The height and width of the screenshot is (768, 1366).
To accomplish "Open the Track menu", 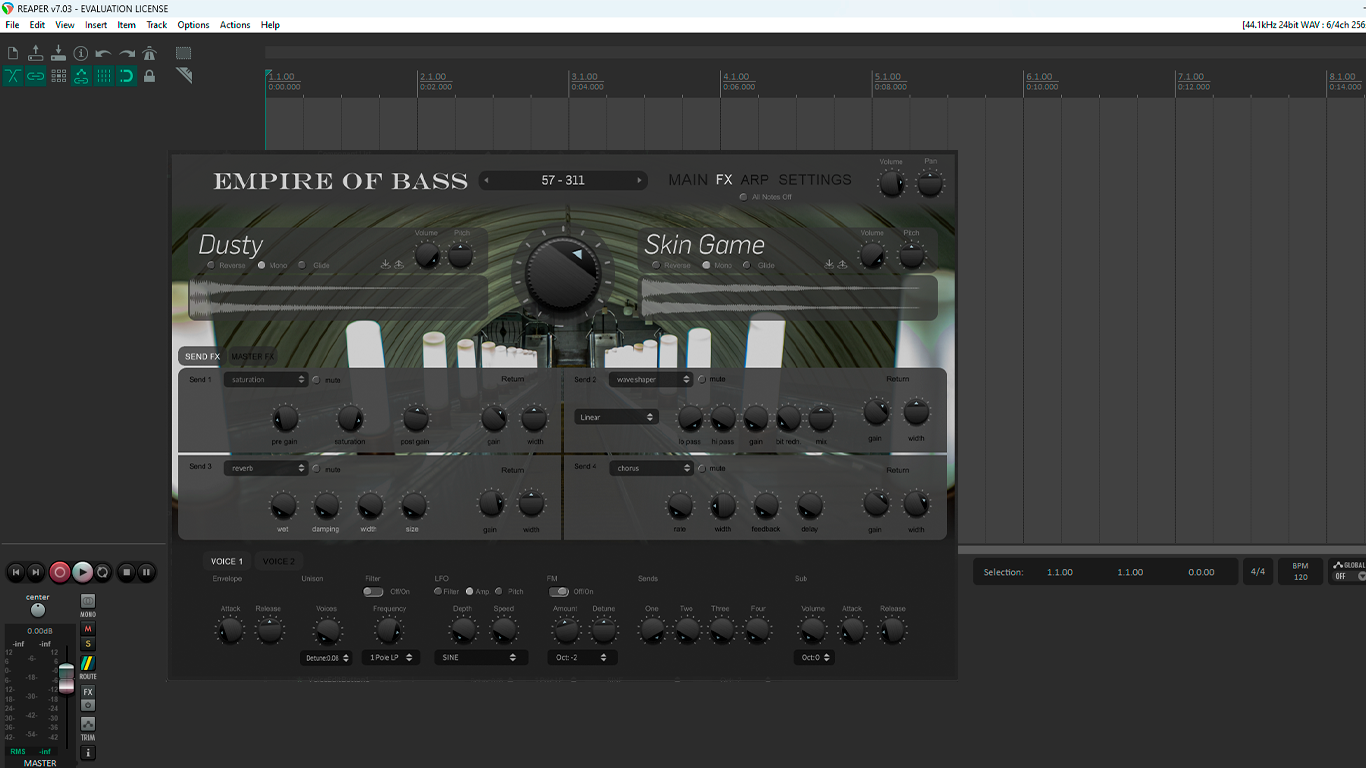I will coord(157,25).
